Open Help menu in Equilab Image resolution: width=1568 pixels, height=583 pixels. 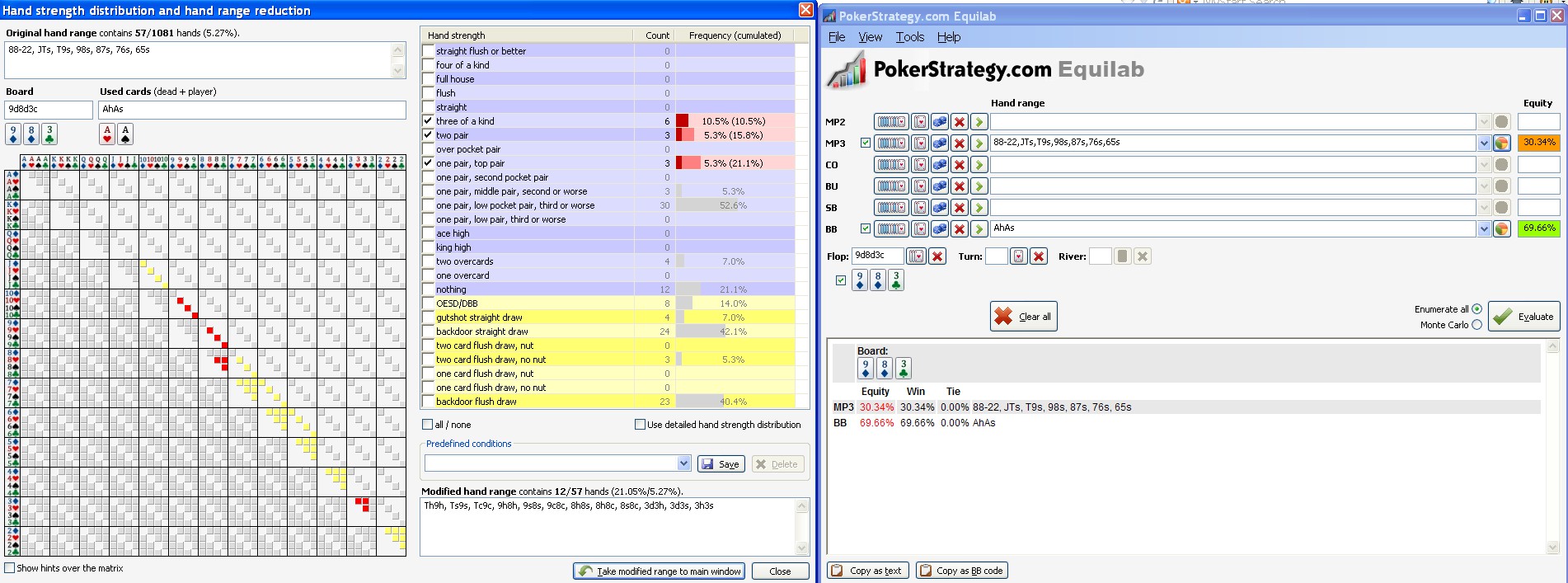point(949,37)
